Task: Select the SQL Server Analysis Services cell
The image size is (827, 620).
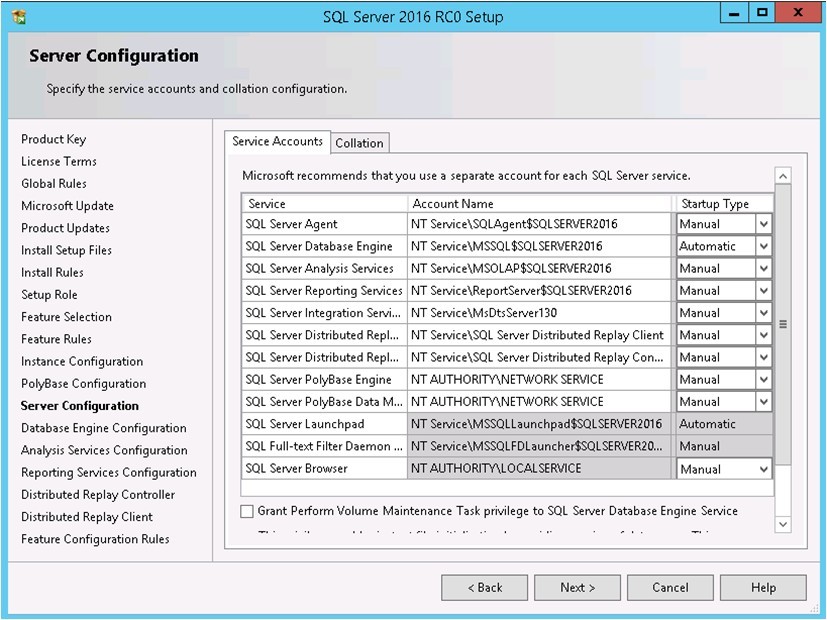Action: click(x=324, y=268)
